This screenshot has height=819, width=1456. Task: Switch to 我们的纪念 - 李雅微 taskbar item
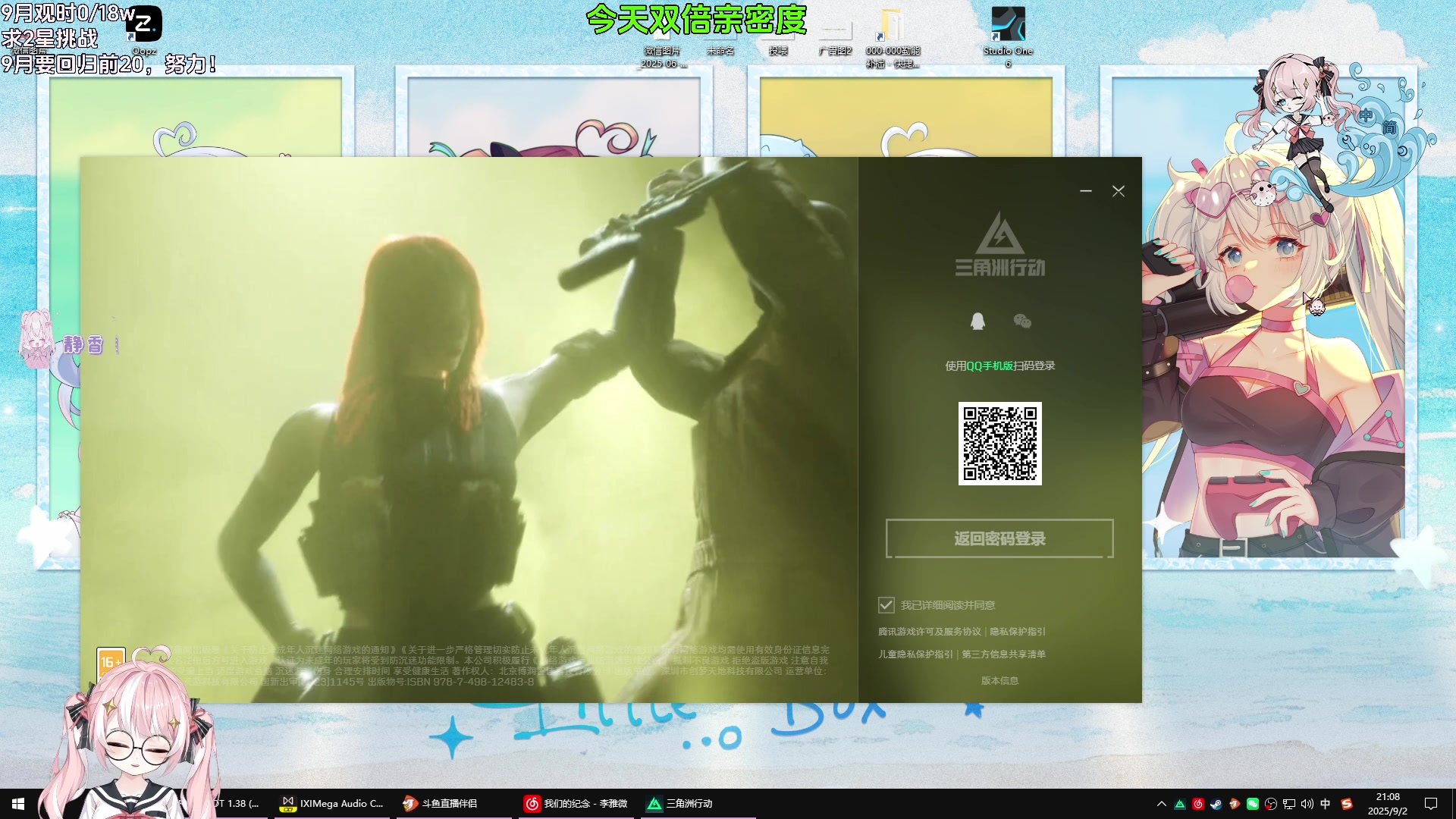point(576,804)
